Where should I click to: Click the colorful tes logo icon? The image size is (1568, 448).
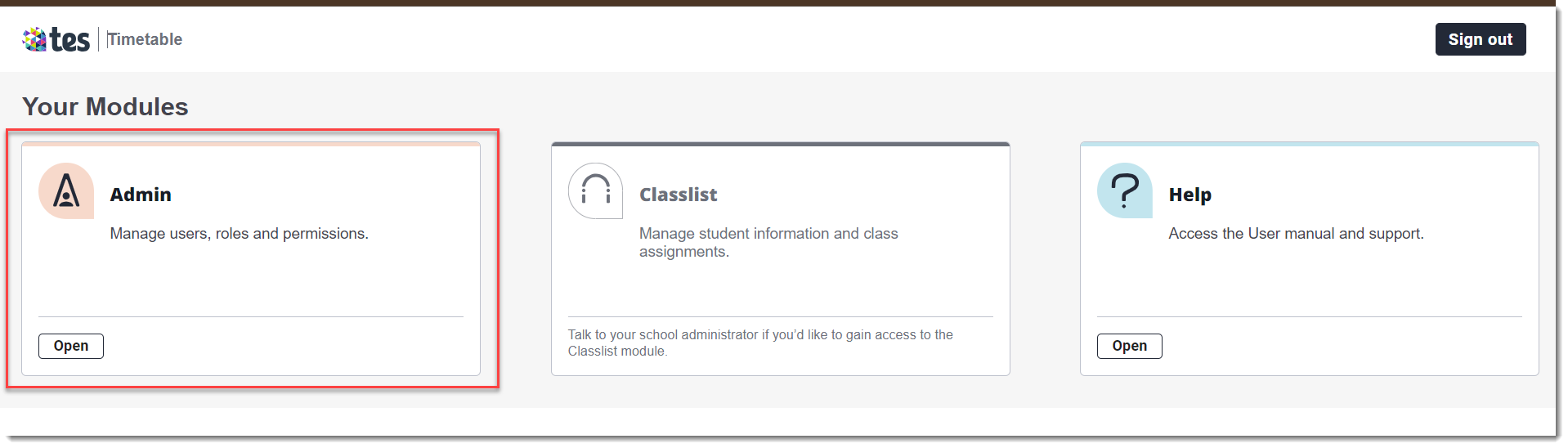(x=34, y=39)
